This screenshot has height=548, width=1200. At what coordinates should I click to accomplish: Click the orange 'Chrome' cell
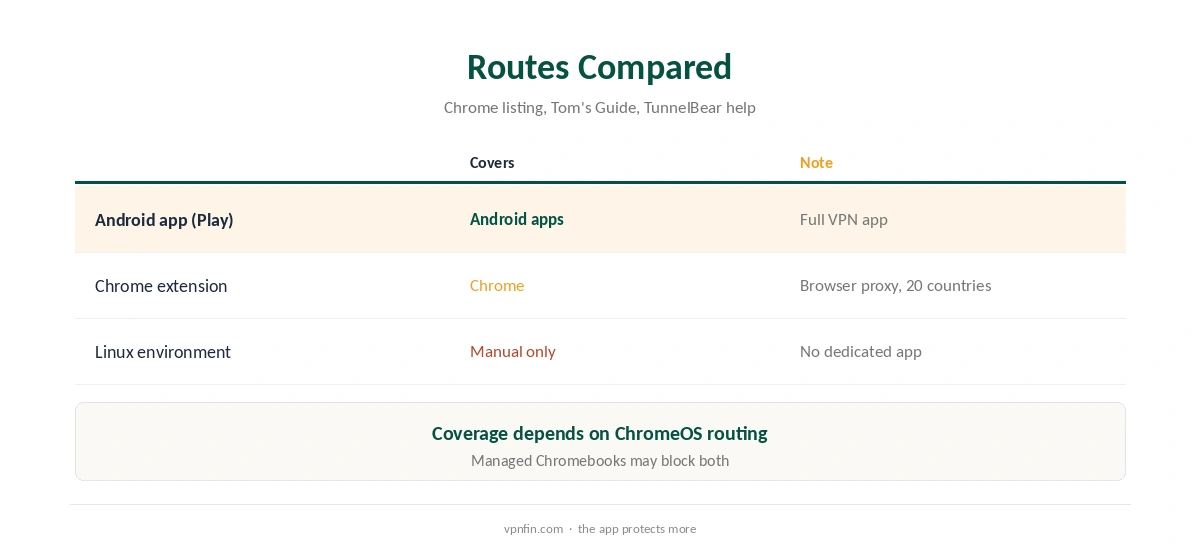[497, 285]
